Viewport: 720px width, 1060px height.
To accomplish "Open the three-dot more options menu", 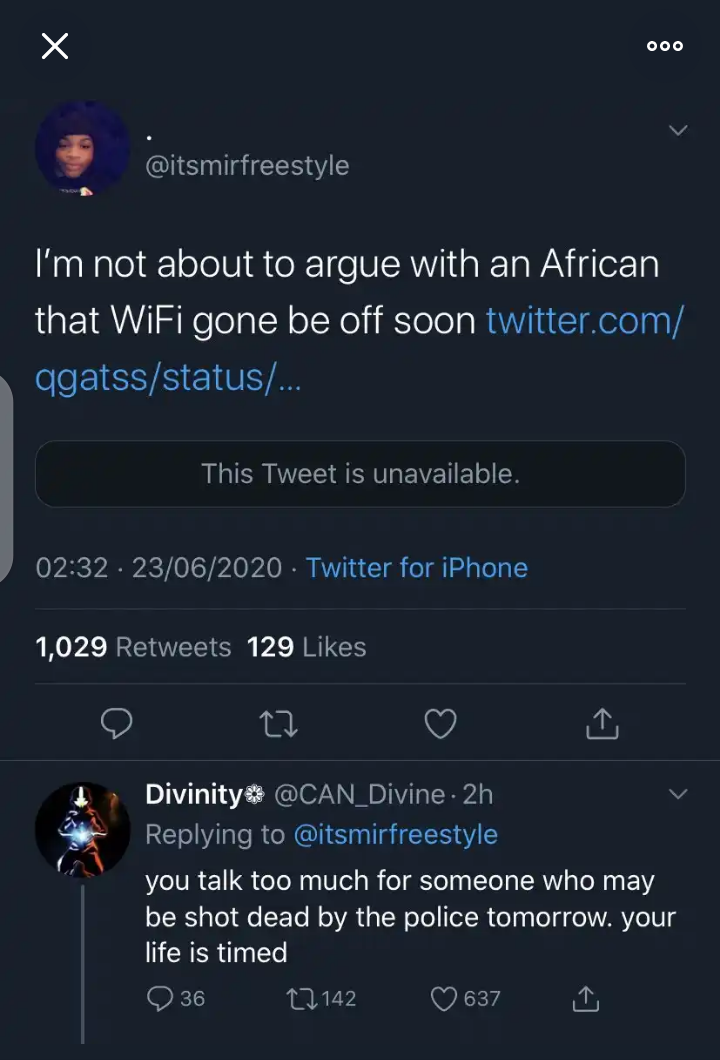I will coord(664,46).
